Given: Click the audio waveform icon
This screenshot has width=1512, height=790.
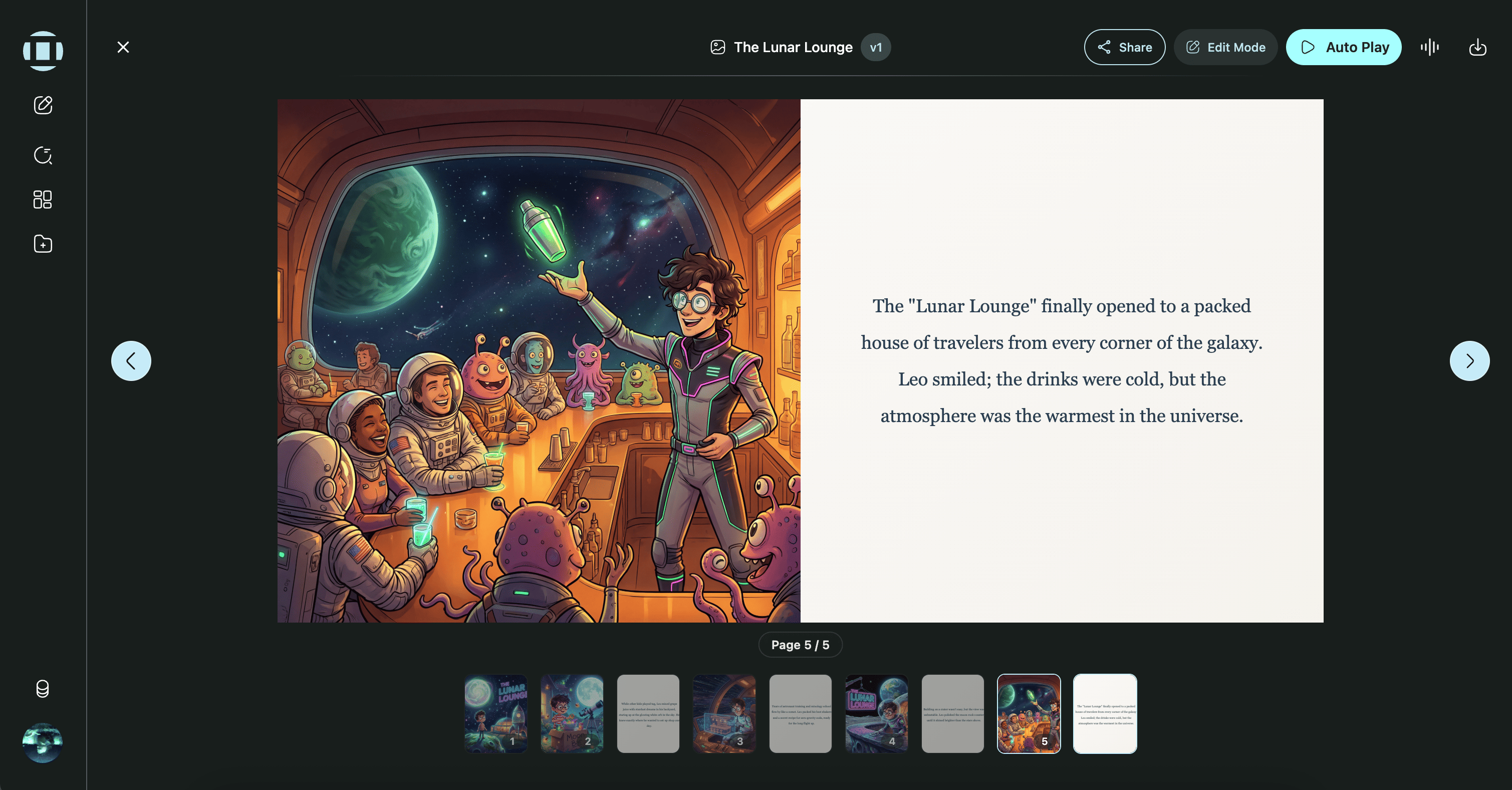Looking at the screenshot, I should (1429, 47).
